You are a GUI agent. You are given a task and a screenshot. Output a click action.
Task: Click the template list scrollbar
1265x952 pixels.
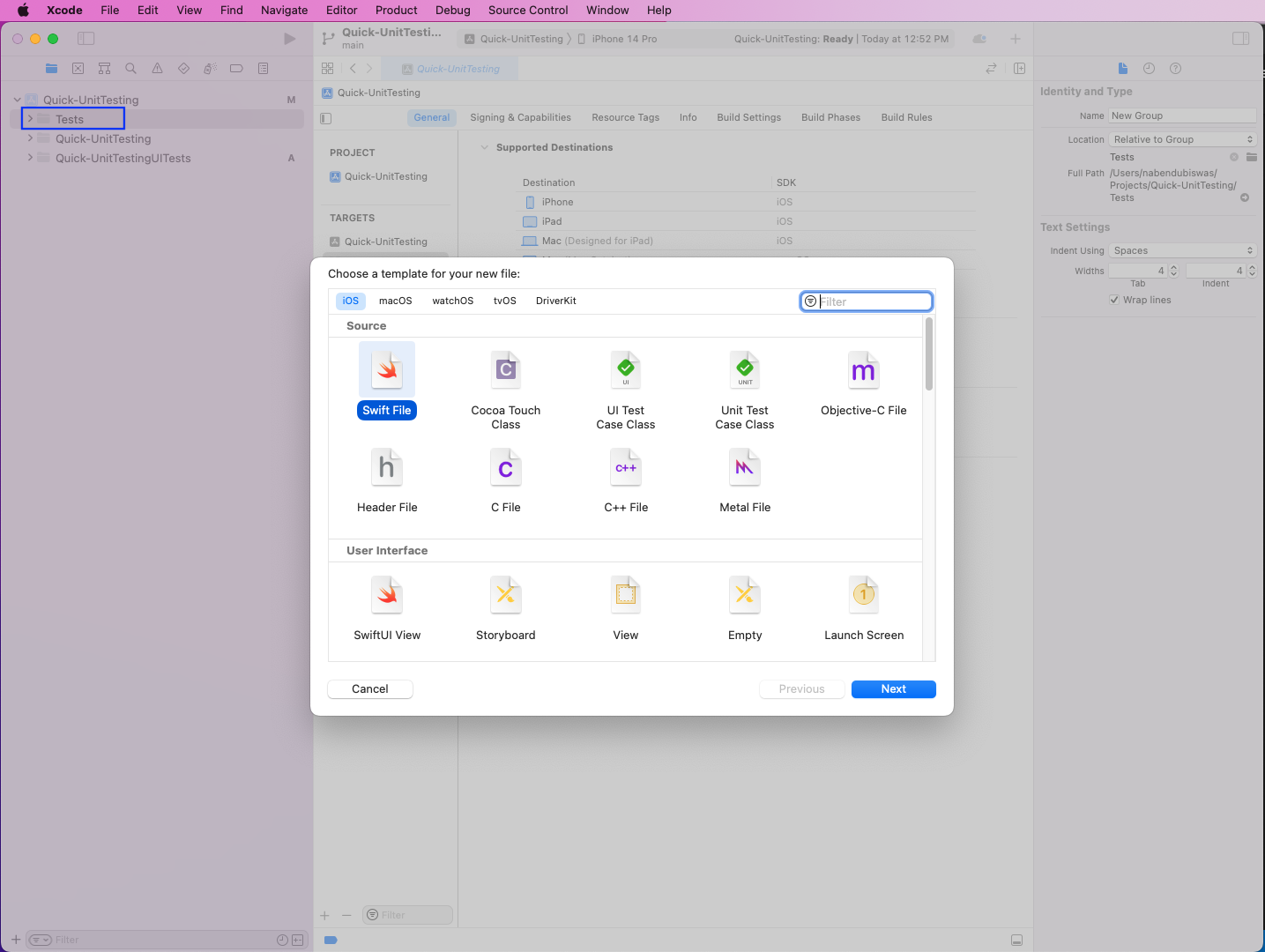[928, 353]
